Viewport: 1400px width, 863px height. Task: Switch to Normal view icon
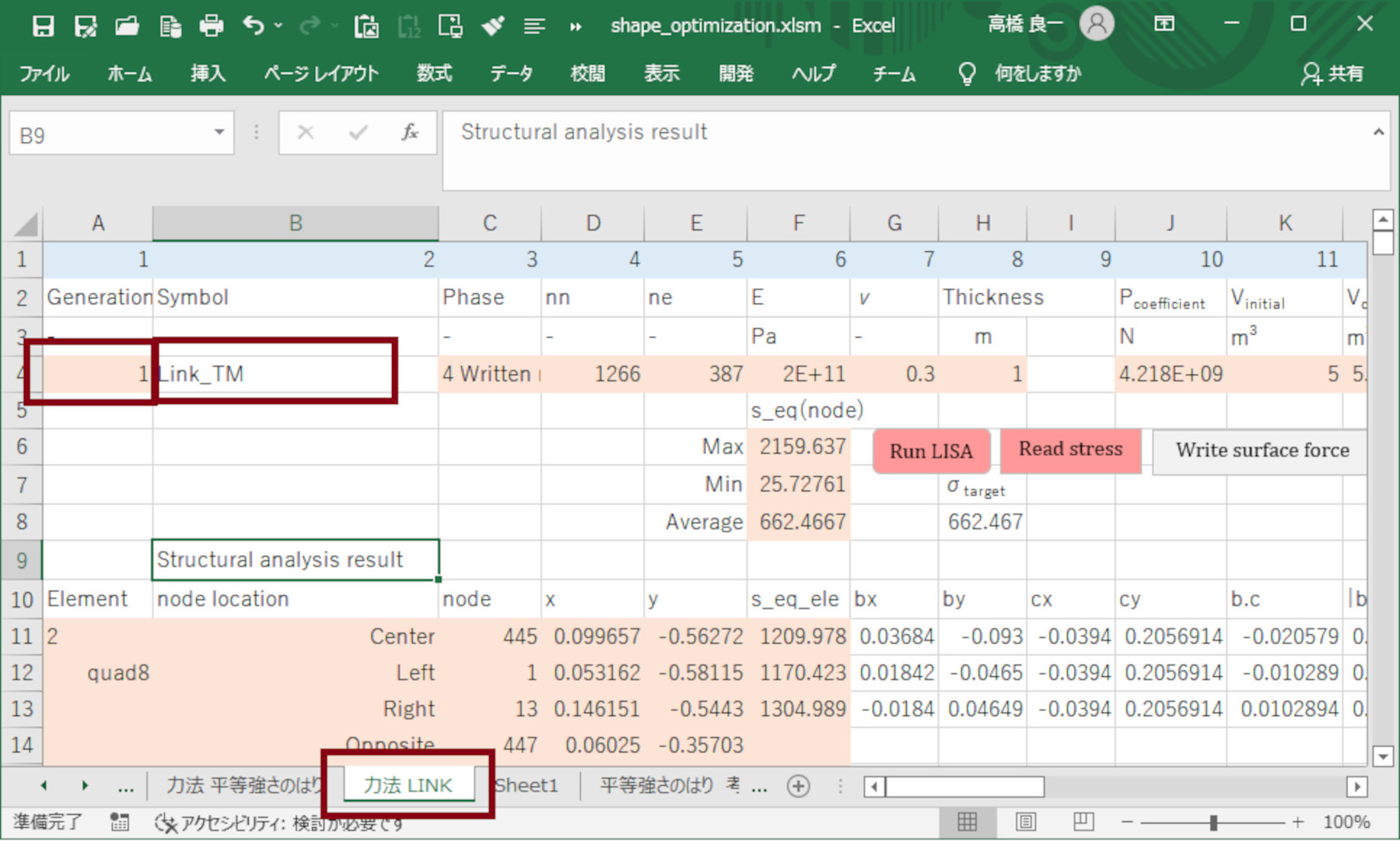click(967, 822)
